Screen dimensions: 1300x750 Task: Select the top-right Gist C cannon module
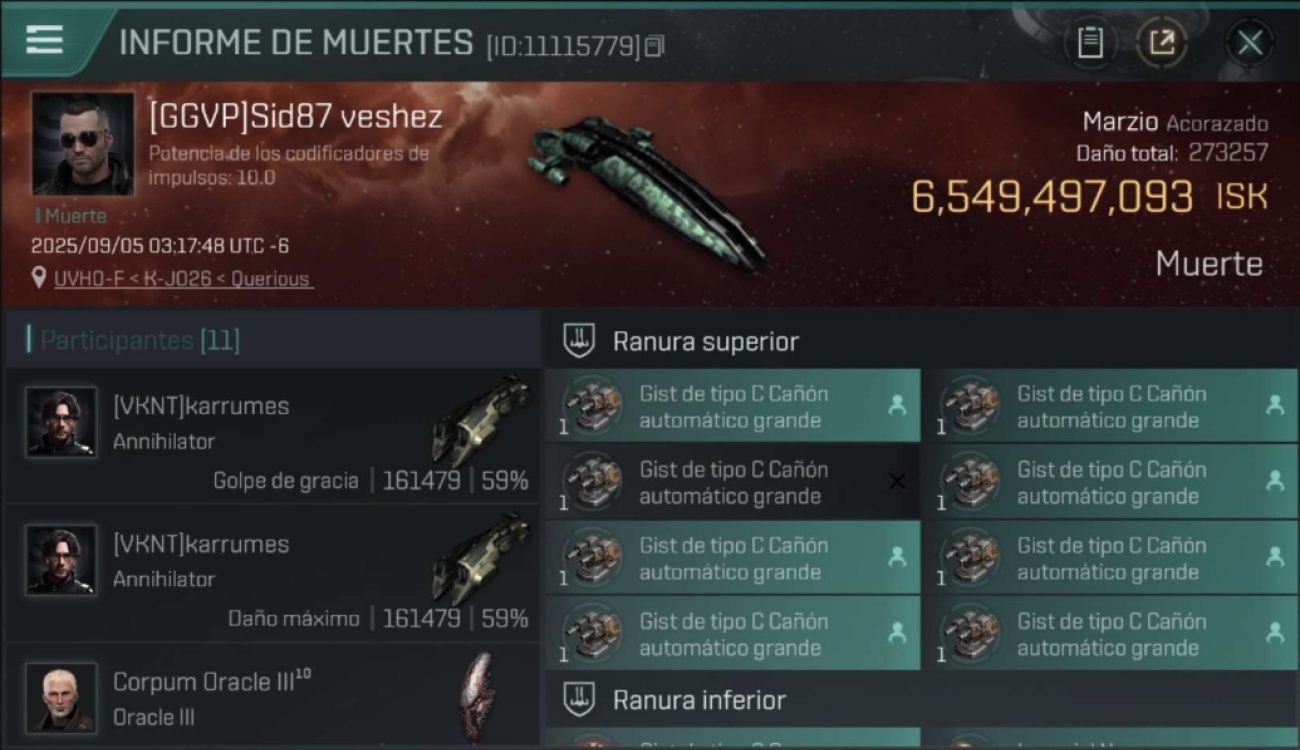(1111, 406)
